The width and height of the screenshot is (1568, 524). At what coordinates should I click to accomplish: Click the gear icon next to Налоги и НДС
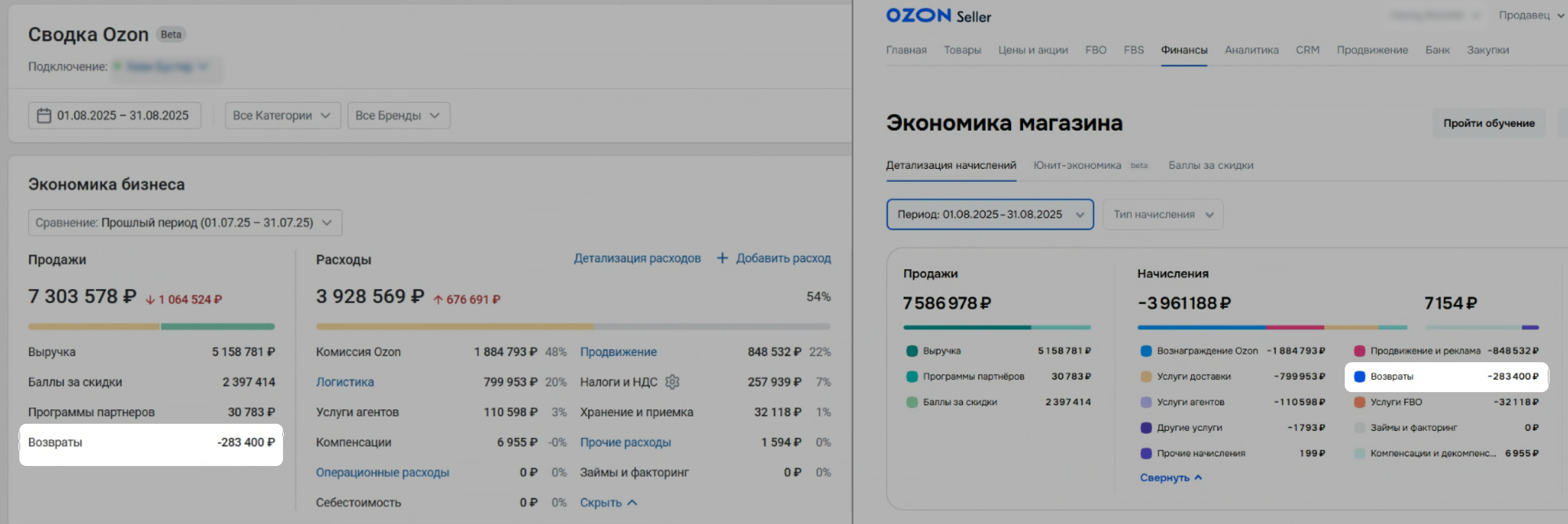(672, 382)
